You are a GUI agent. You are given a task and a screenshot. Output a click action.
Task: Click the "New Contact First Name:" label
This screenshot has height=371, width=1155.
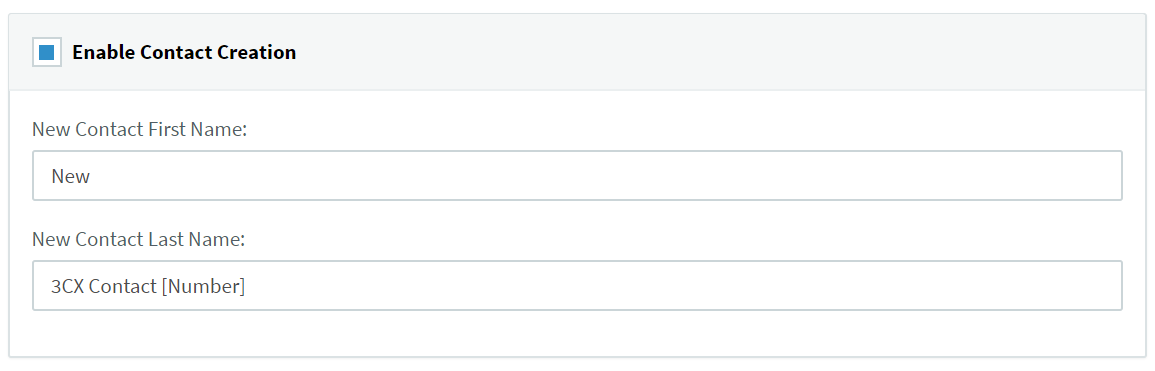139,130
